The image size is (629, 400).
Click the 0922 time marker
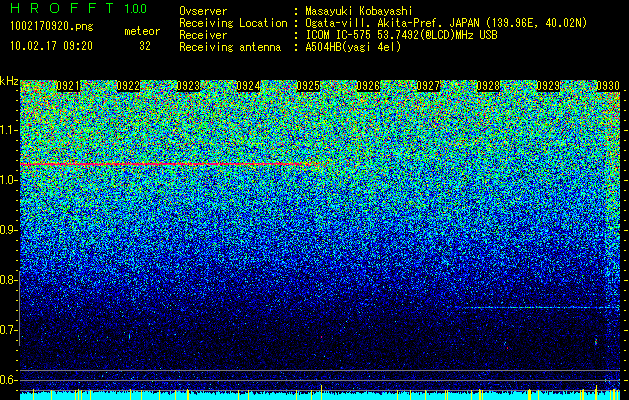click(x=128, y=86)
